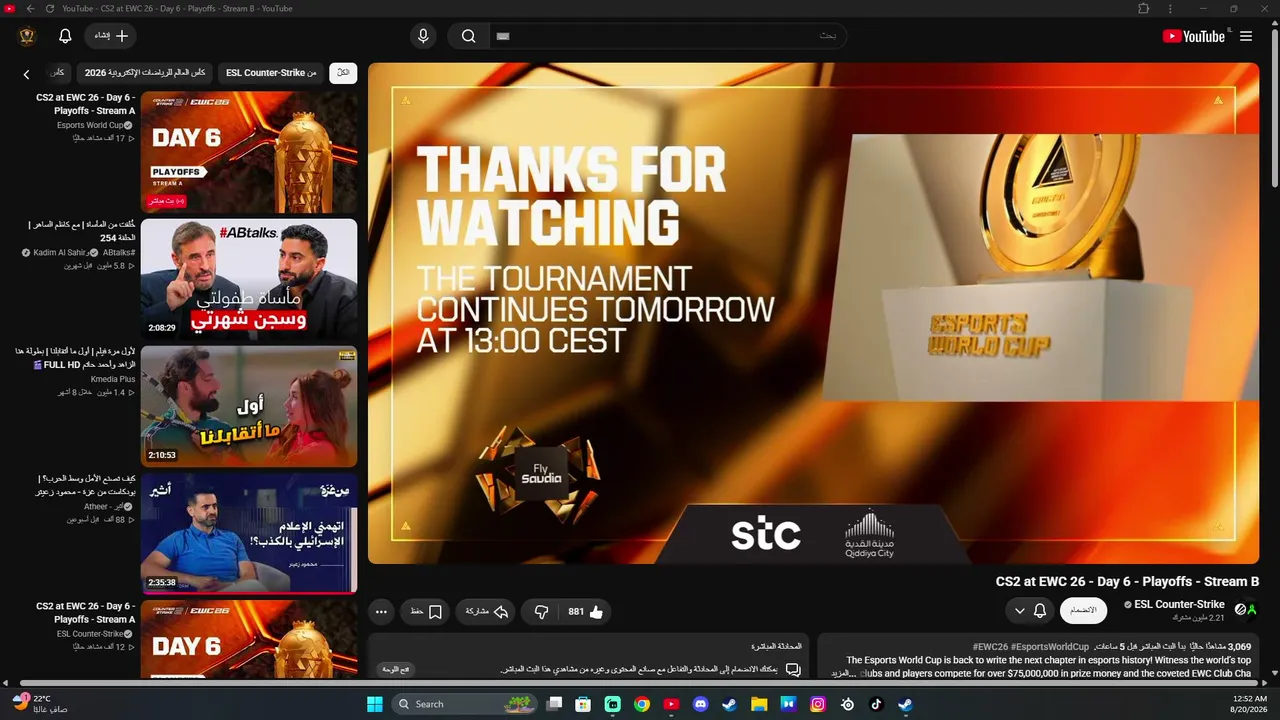Viewport: 1280px width, 720px height.
Task: Go to YouTube home via logo
Action: click(x=1193, y=36)
